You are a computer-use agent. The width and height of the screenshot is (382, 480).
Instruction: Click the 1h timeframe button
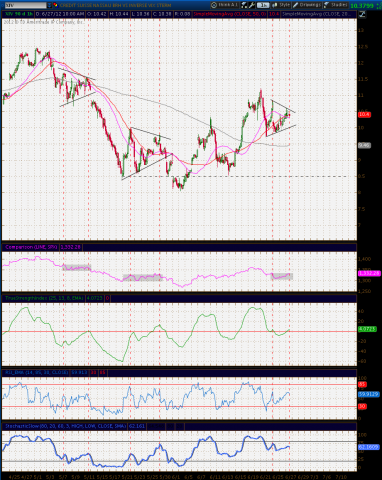pos(263,5)
